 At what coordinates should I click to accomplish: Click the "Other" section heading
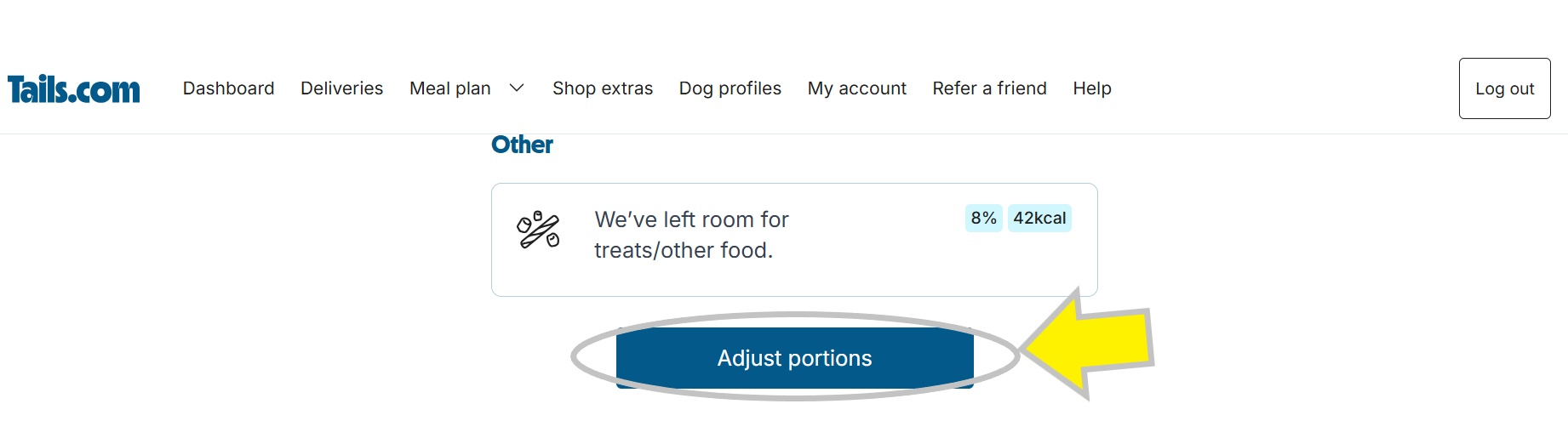[x=522, y=145]
